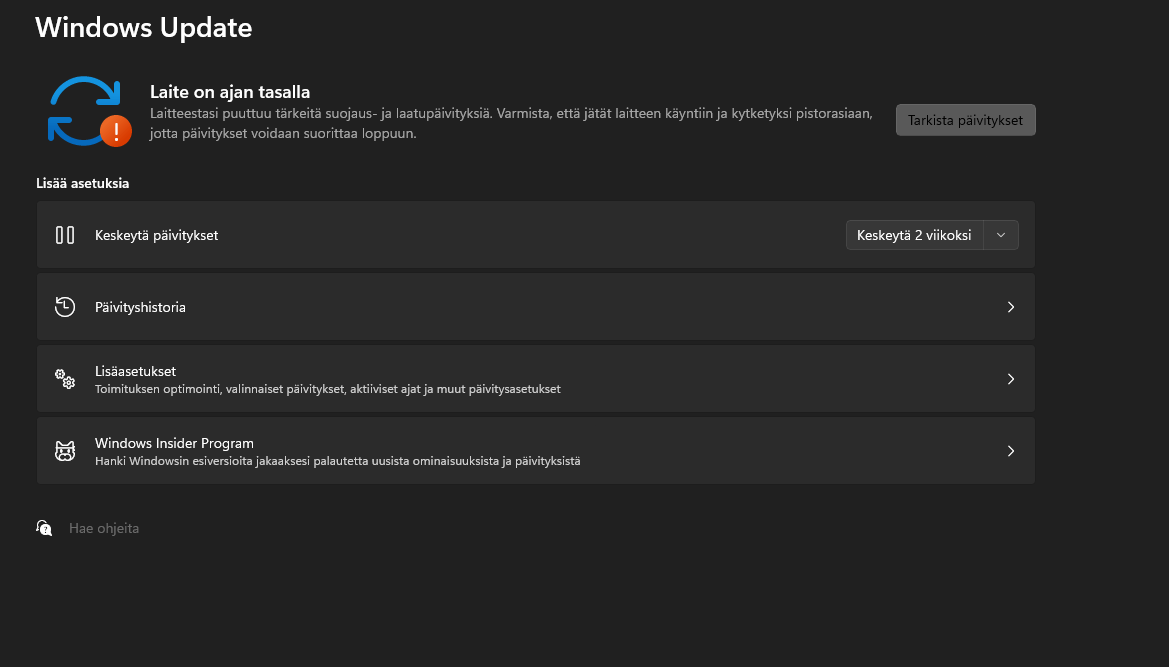This screenshot has width=1169, height=667.
Task: Select the Keskeytä päivitykset label
Action: coord(157,235)
